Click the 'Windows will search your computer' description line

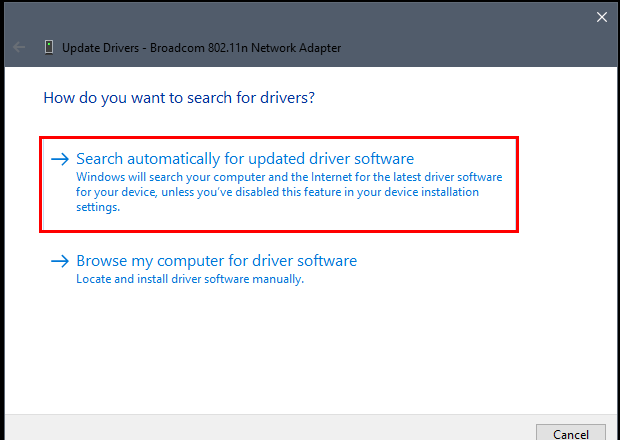pyautogui.click(x=289, y=177)
